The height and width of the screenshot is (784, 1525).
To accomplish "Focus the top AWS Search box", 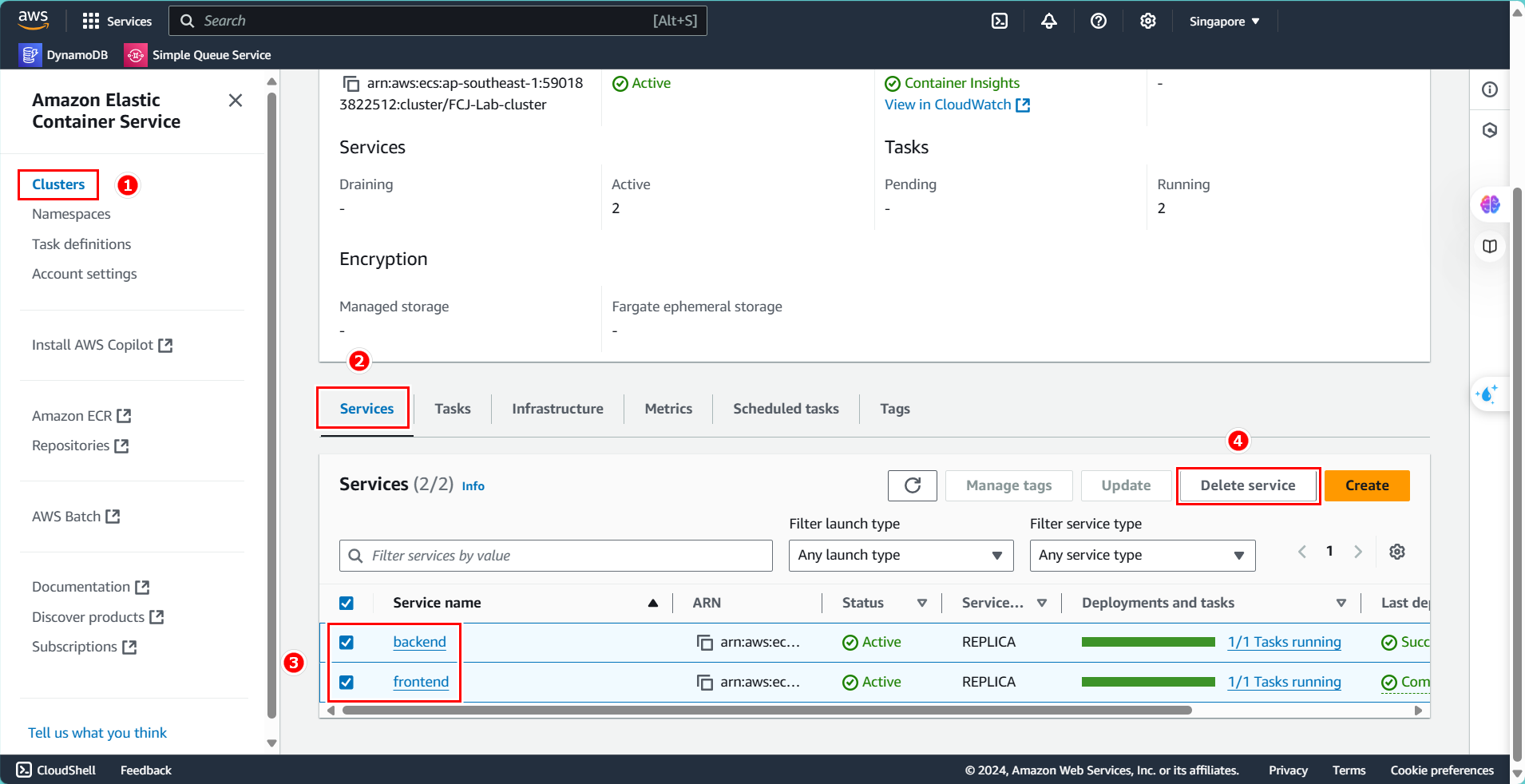I will [x=438, y=21].
